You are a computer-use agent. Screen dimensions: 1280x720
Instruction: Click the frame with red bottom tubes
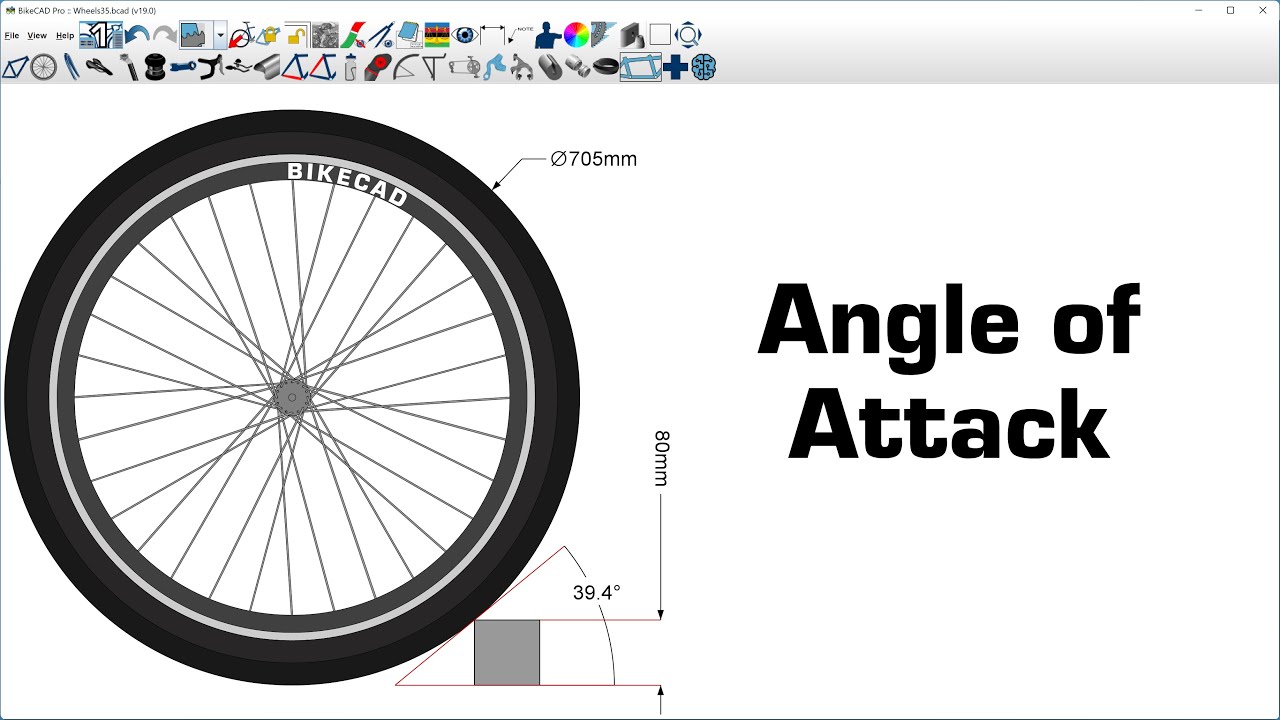[x=294, y=67]
